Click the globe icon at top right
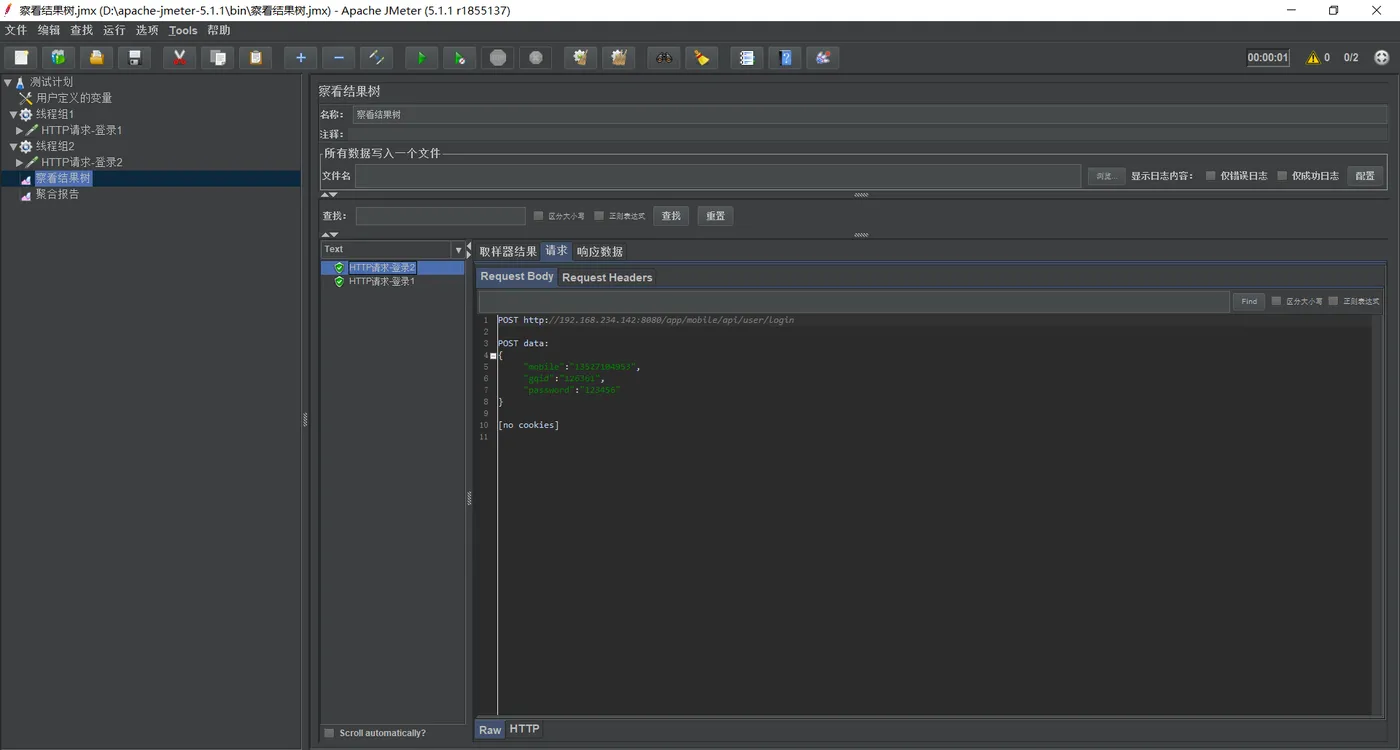The height and width of the screenshot is (750, 1400). pos(1382,57)
